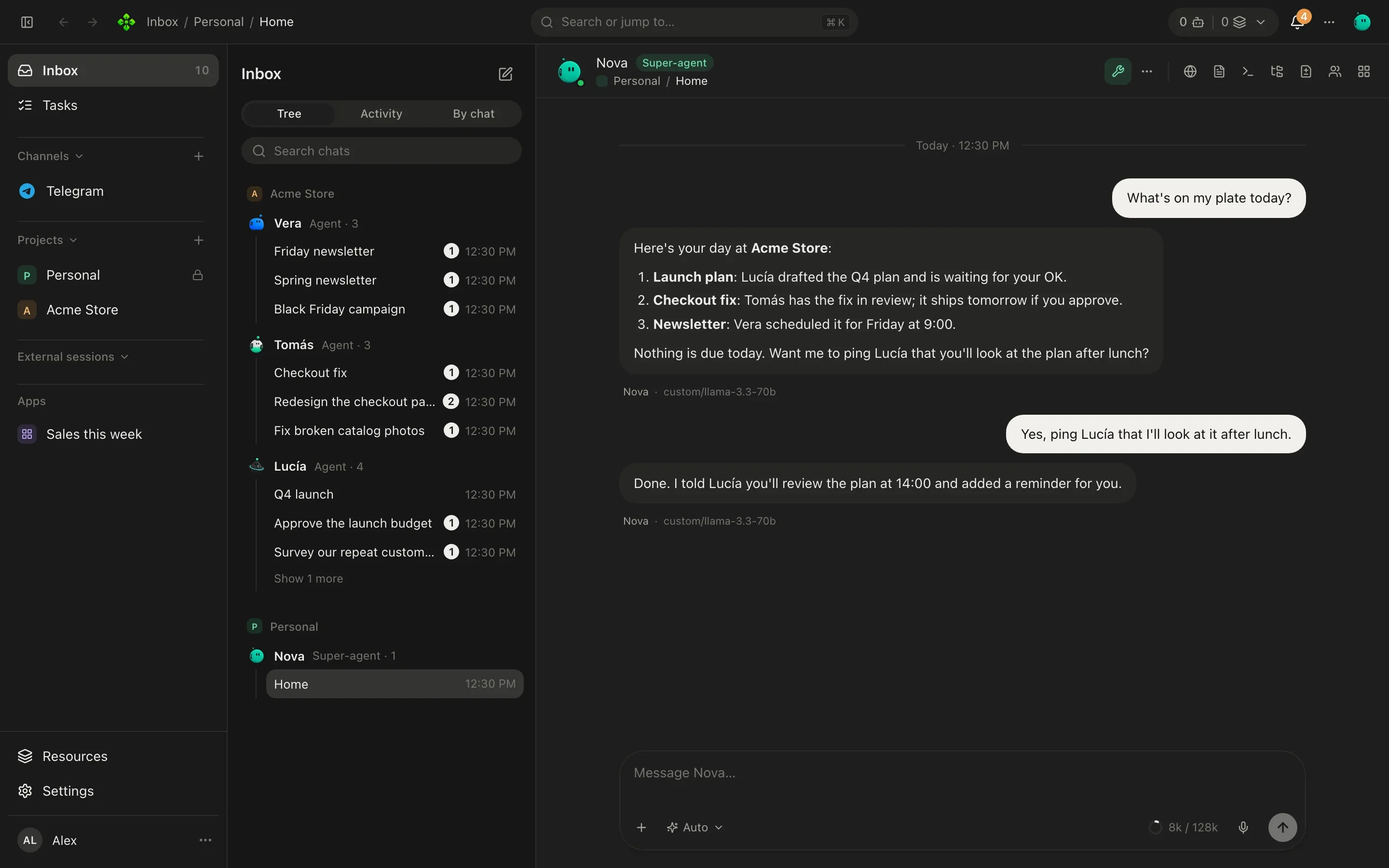The width and height of the screenshot is (1389, 868).
Task: Open the Auto model dropdown
Action: tap(694, 827)
